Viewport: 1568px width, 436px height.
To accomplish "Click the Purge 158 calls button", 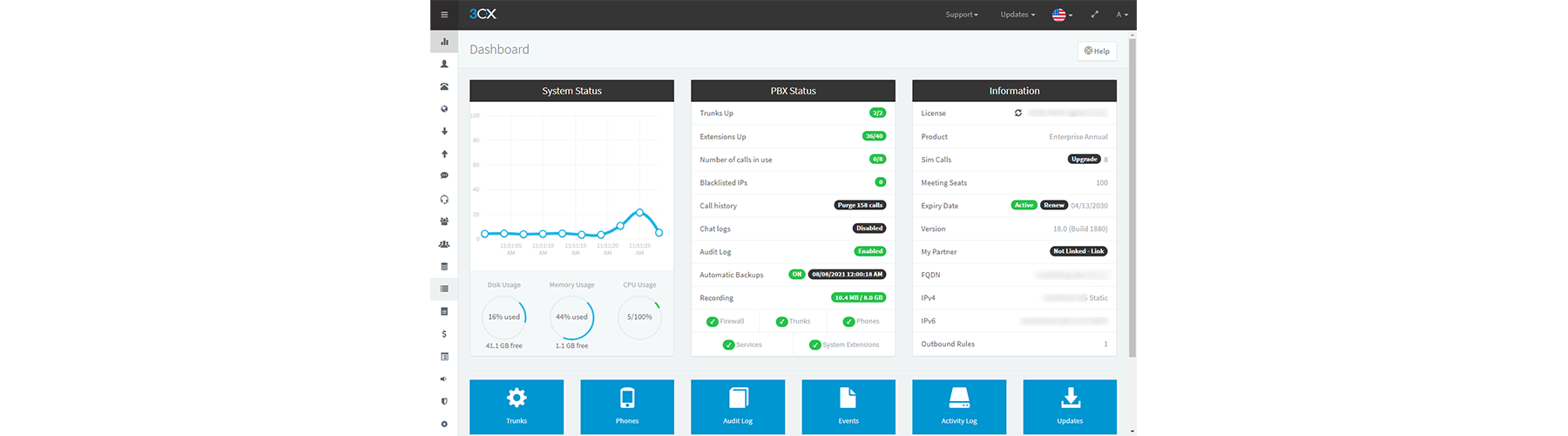I will (x=860, y=206).
